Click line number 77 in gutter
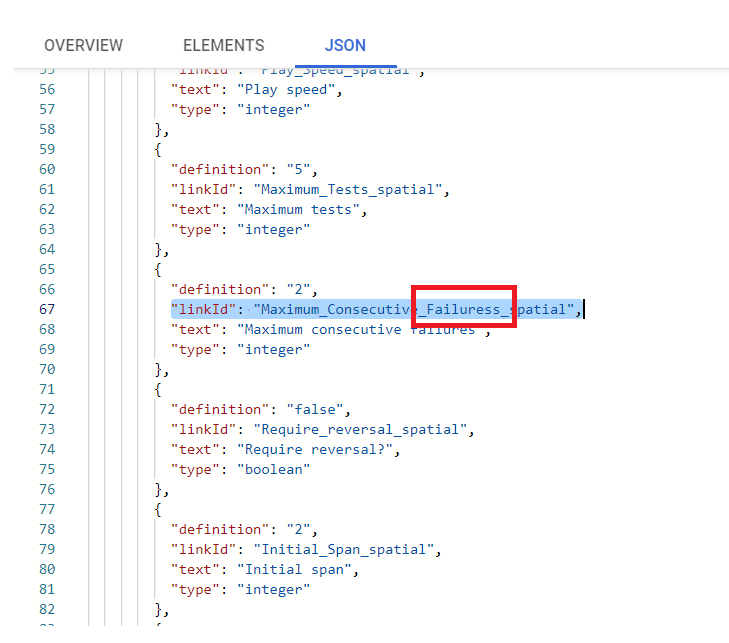This screenshot has height=643, width=729. coord(47,509)
